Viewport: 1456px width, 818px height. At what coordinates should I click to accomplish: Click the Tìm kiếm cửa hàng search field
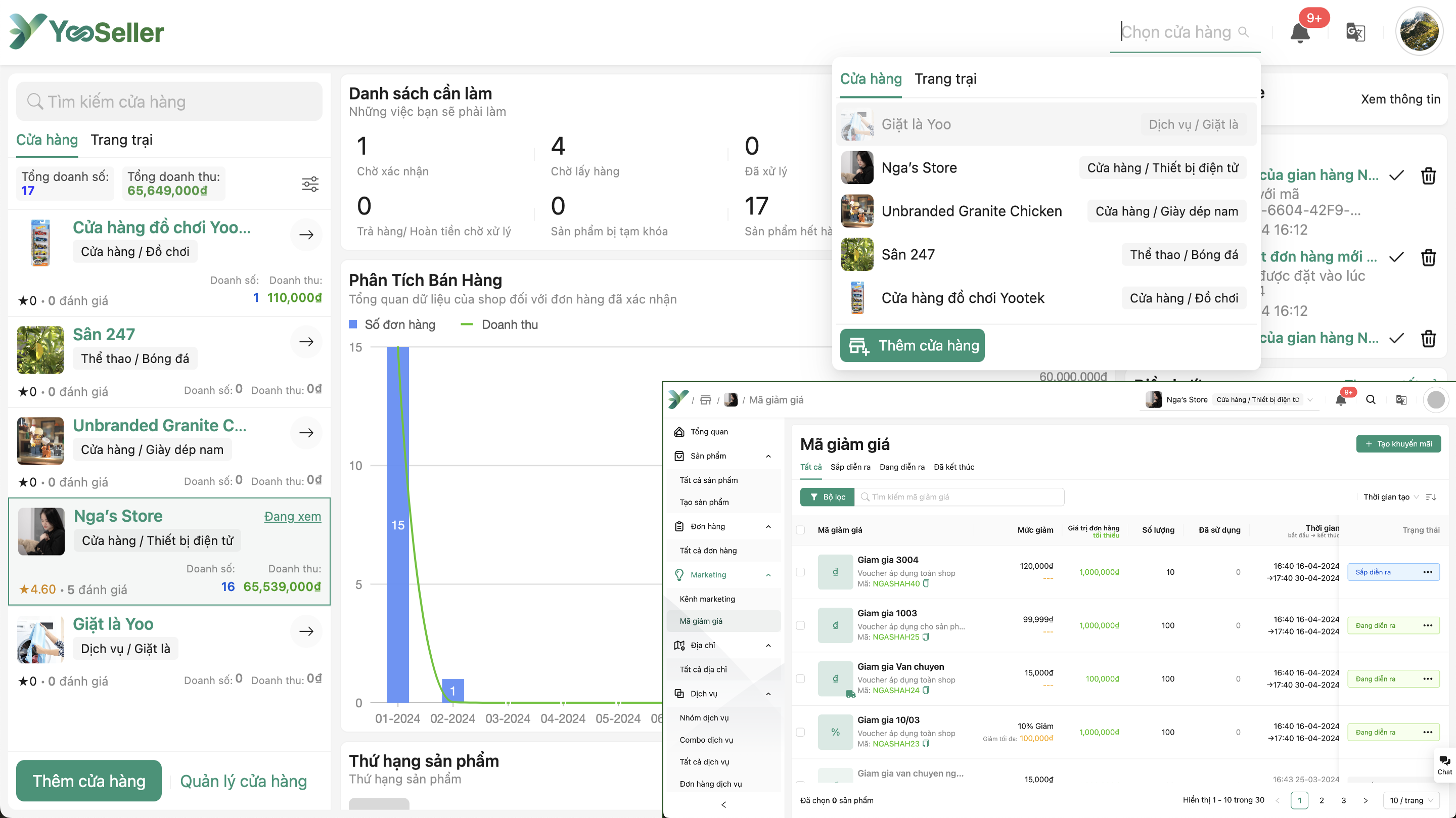tap(169, 102)
